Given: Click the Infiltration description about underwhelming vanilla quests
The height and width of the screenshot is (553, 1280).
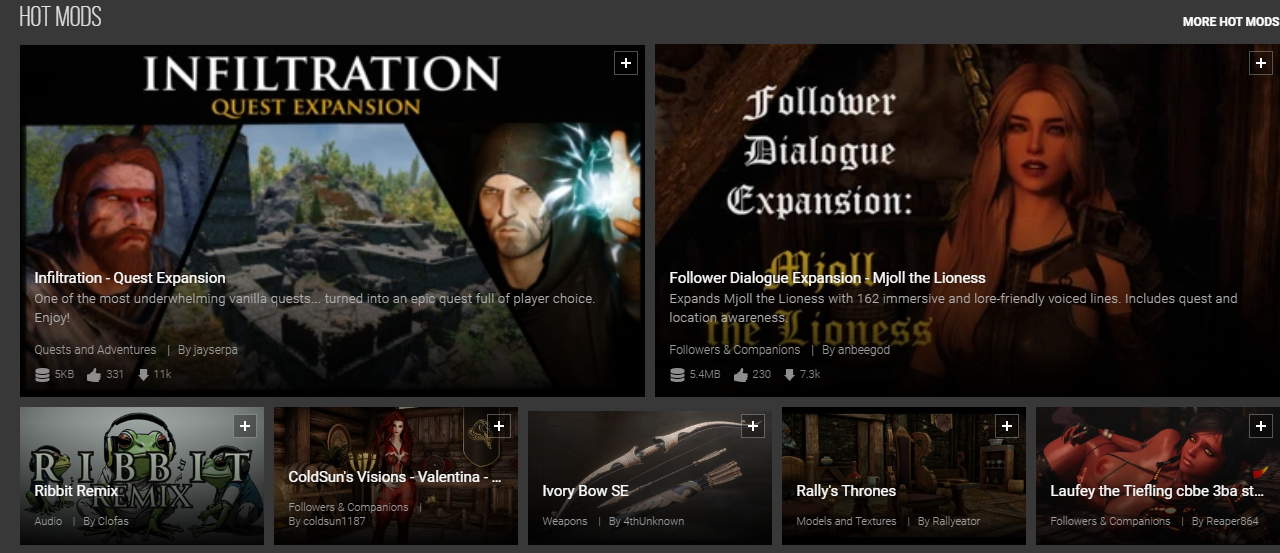Looking at the screenshot, I should click(315, 308).
